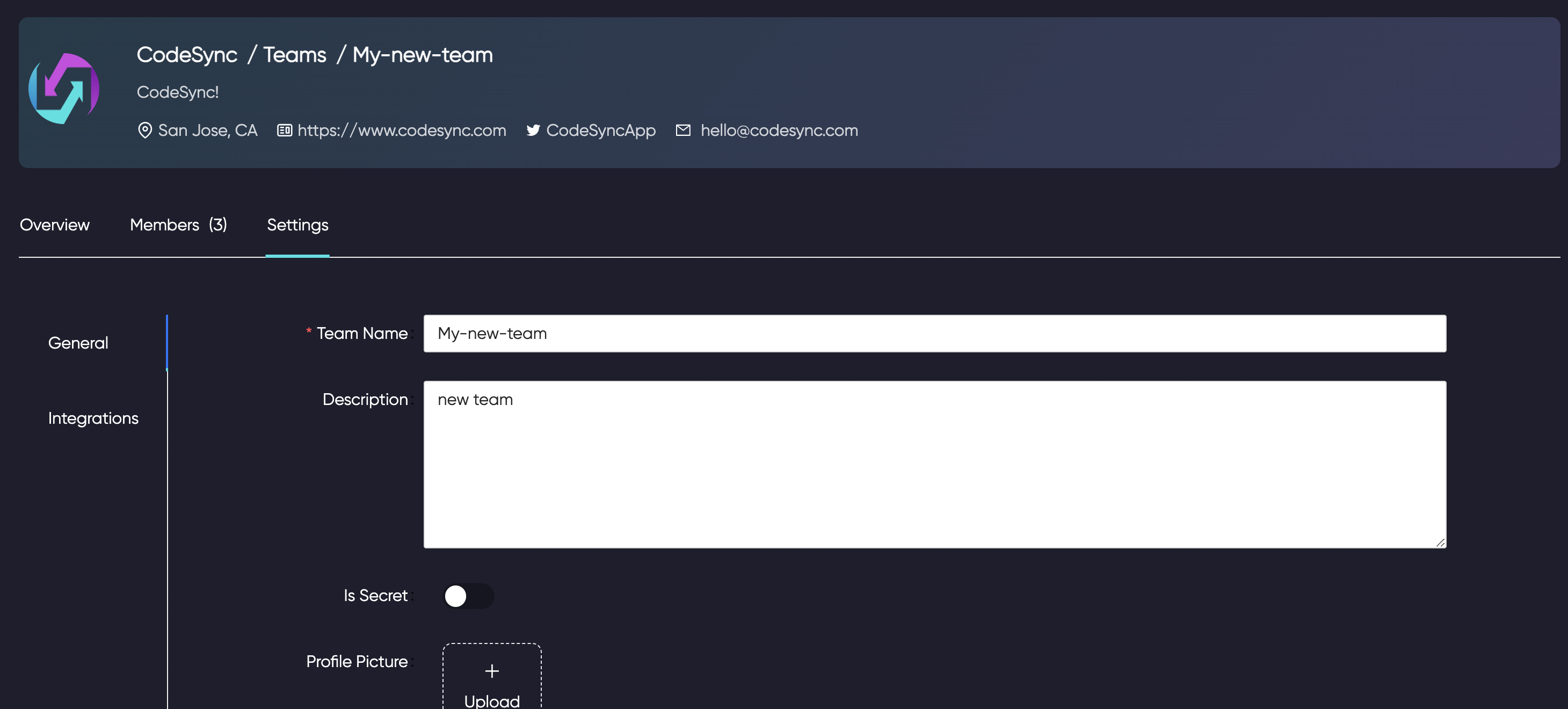
Task: Click the plus icon in the upload box
Action: pos(492,671)
